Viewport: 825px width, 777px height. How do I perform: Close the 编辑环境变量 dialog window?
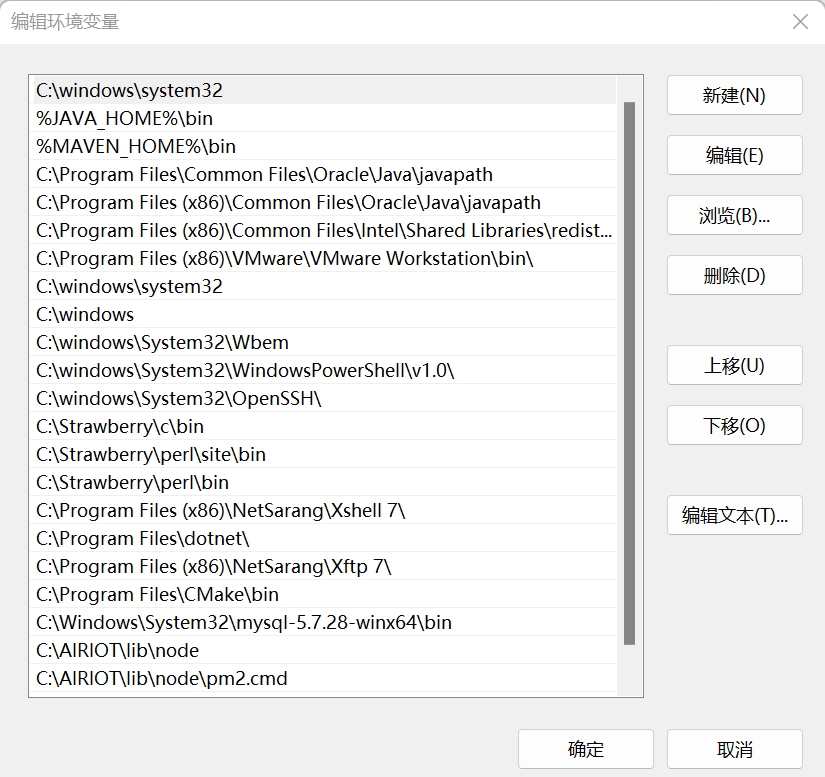point(800,22)
